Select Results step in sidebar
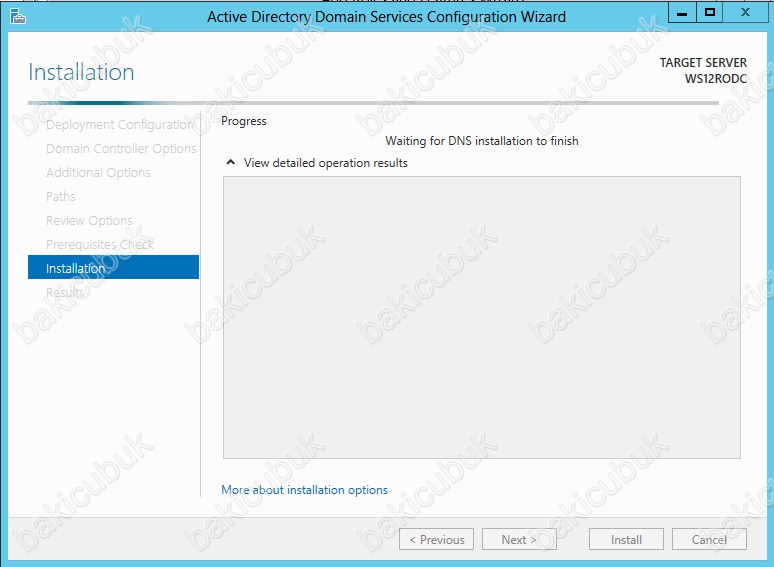The width and height of the screenshot is (774, 567). [65, 292]
